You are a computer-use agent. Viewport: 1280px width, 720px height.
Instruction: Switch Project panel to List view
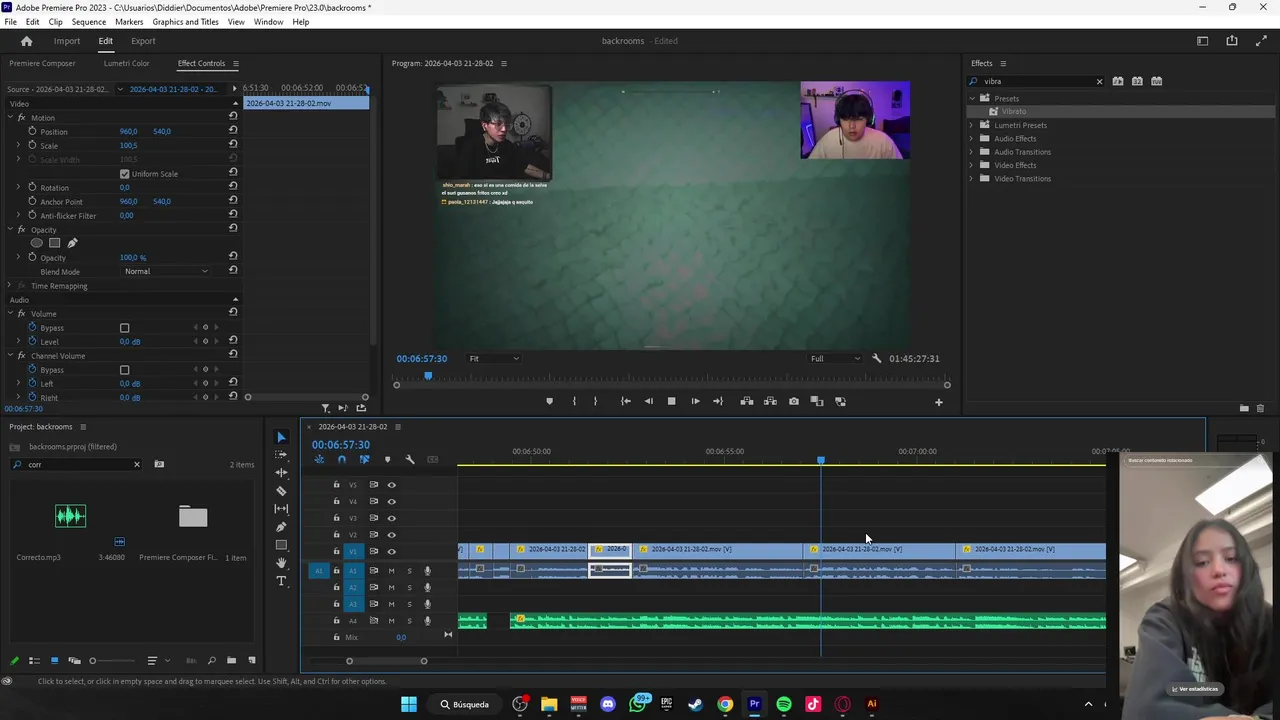(34, 660)
